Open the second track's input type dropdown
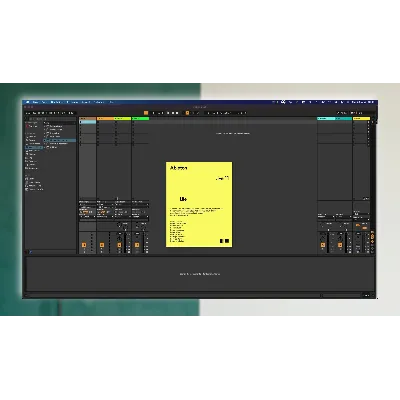 105,205
